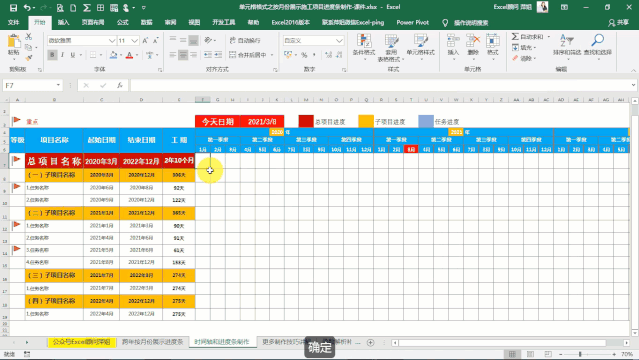Click AutoSum (自动求和) button
639x360 pixels.
pos(527,37)
